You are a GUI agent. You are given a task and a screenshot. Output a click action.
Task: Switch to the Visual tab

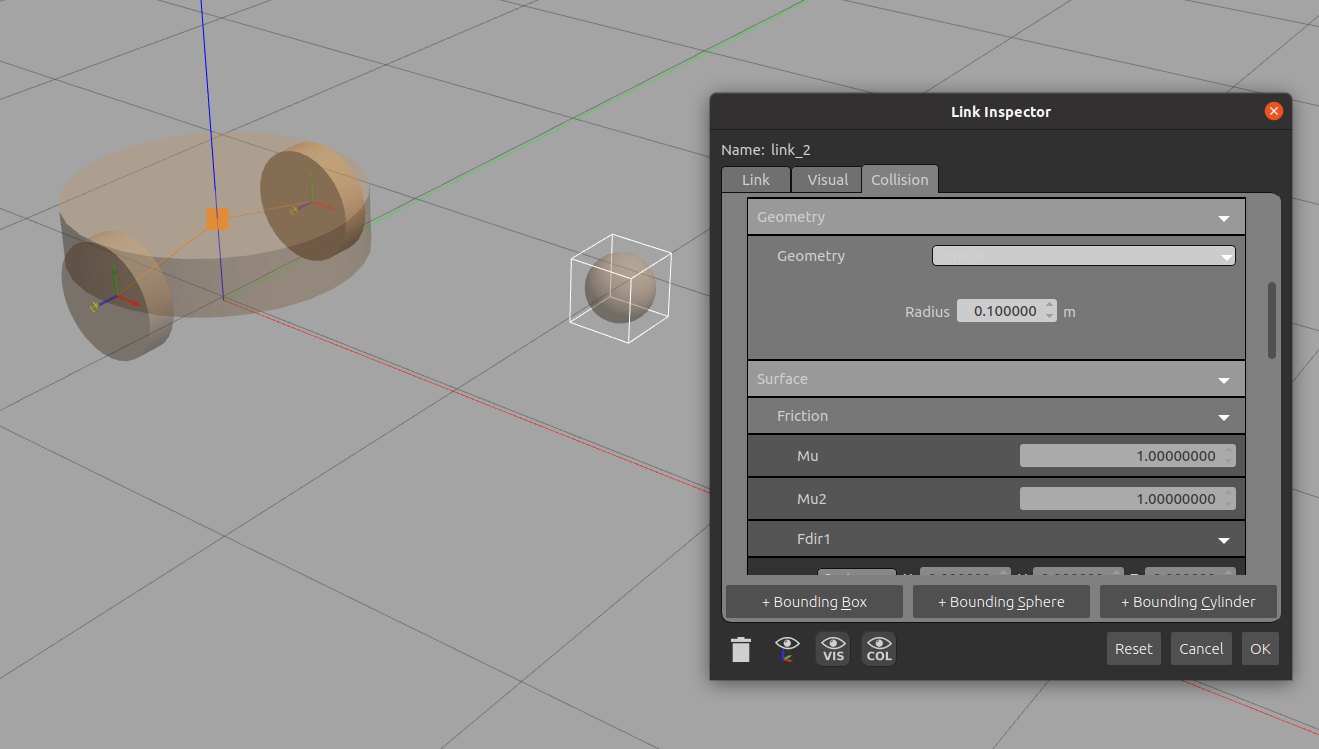point(827,180)
